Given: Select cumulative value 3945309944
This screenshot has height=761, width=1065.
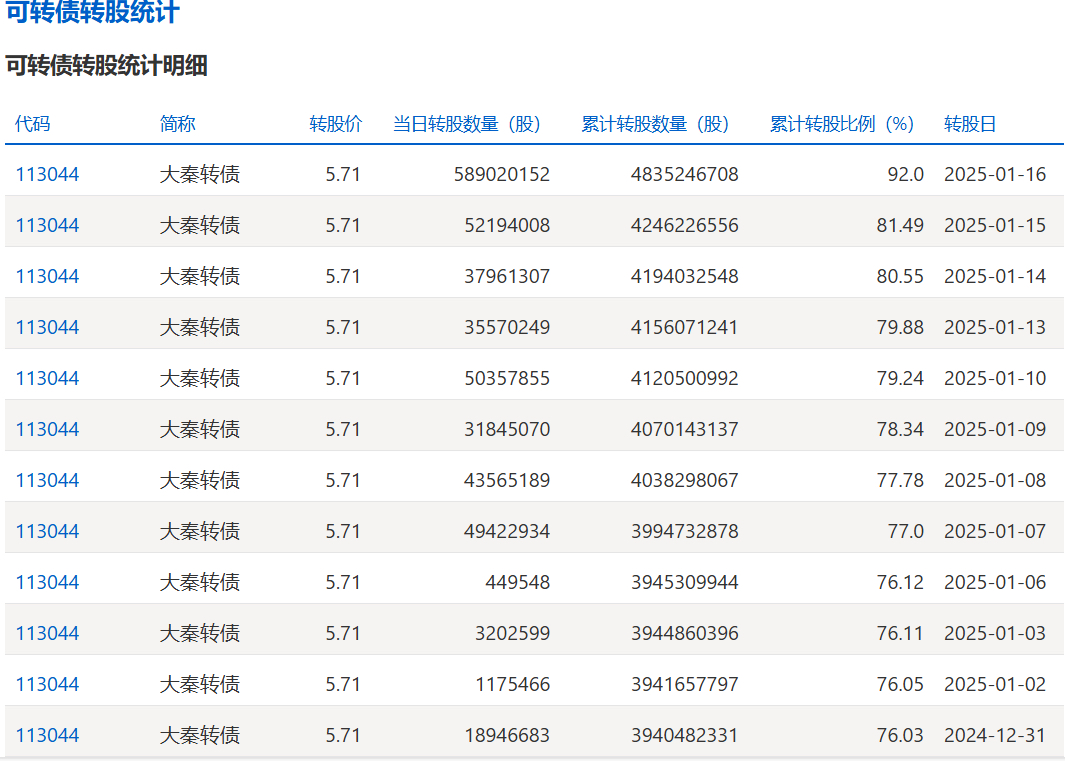Looking at the screenshot, I should coord(685,582).
